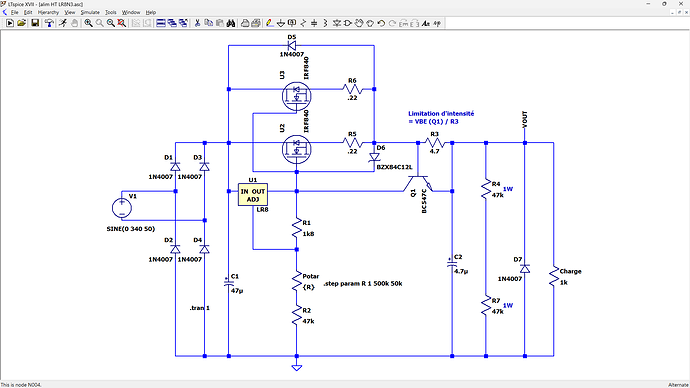This screenshot has height=388, width=690.
Task: Place a ground symbol from toolbar
Action: point(281,23)
